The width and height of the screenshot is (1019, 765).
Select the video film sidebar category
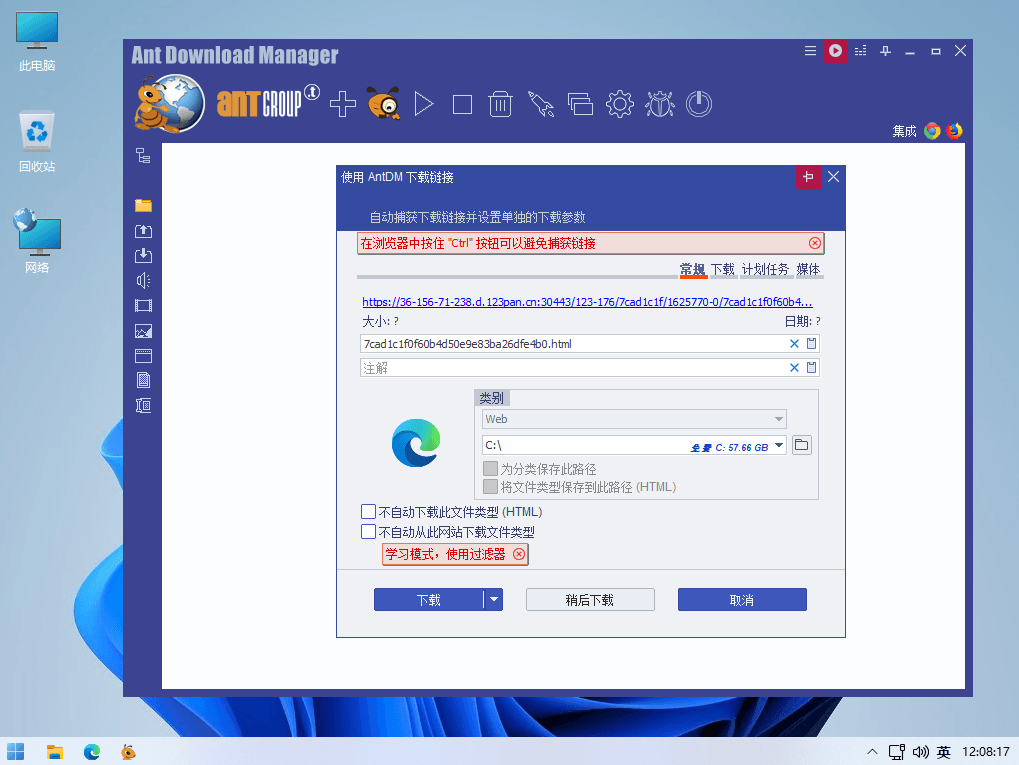(x=143, y=305)
